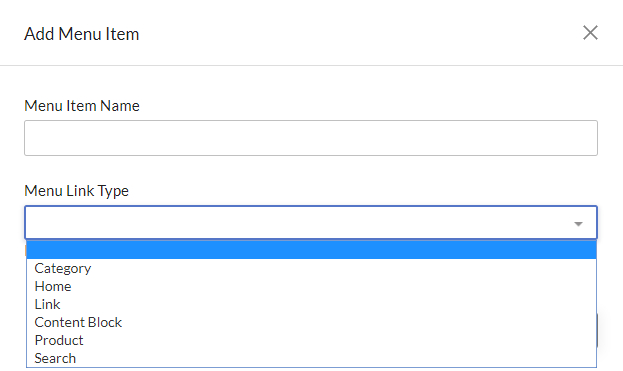Click the dark button edge behind the list

(598, 330)
